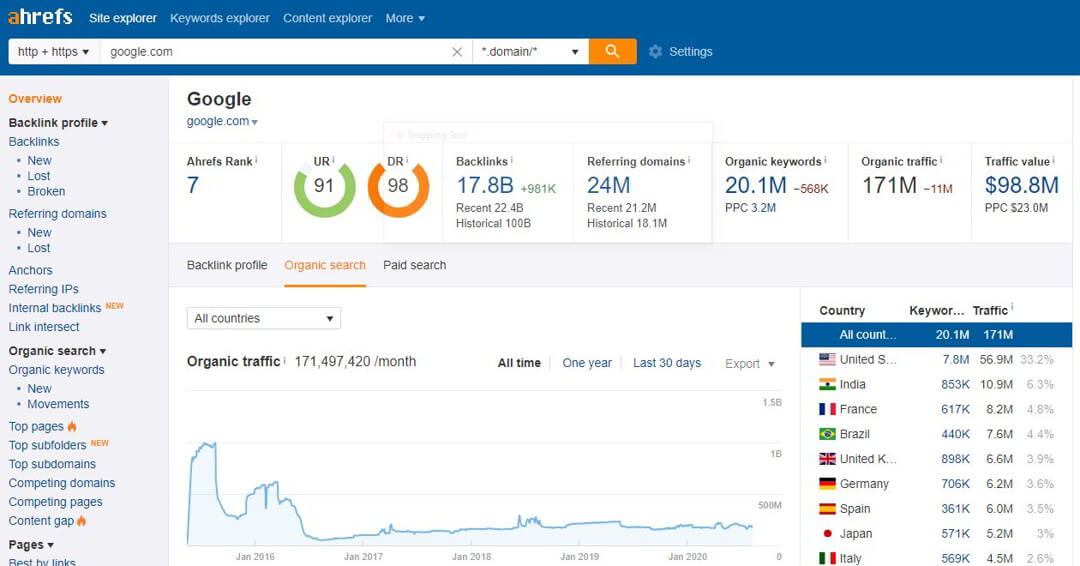
Task: Click info icon next to Organic keywords
Action: (825, 160)
